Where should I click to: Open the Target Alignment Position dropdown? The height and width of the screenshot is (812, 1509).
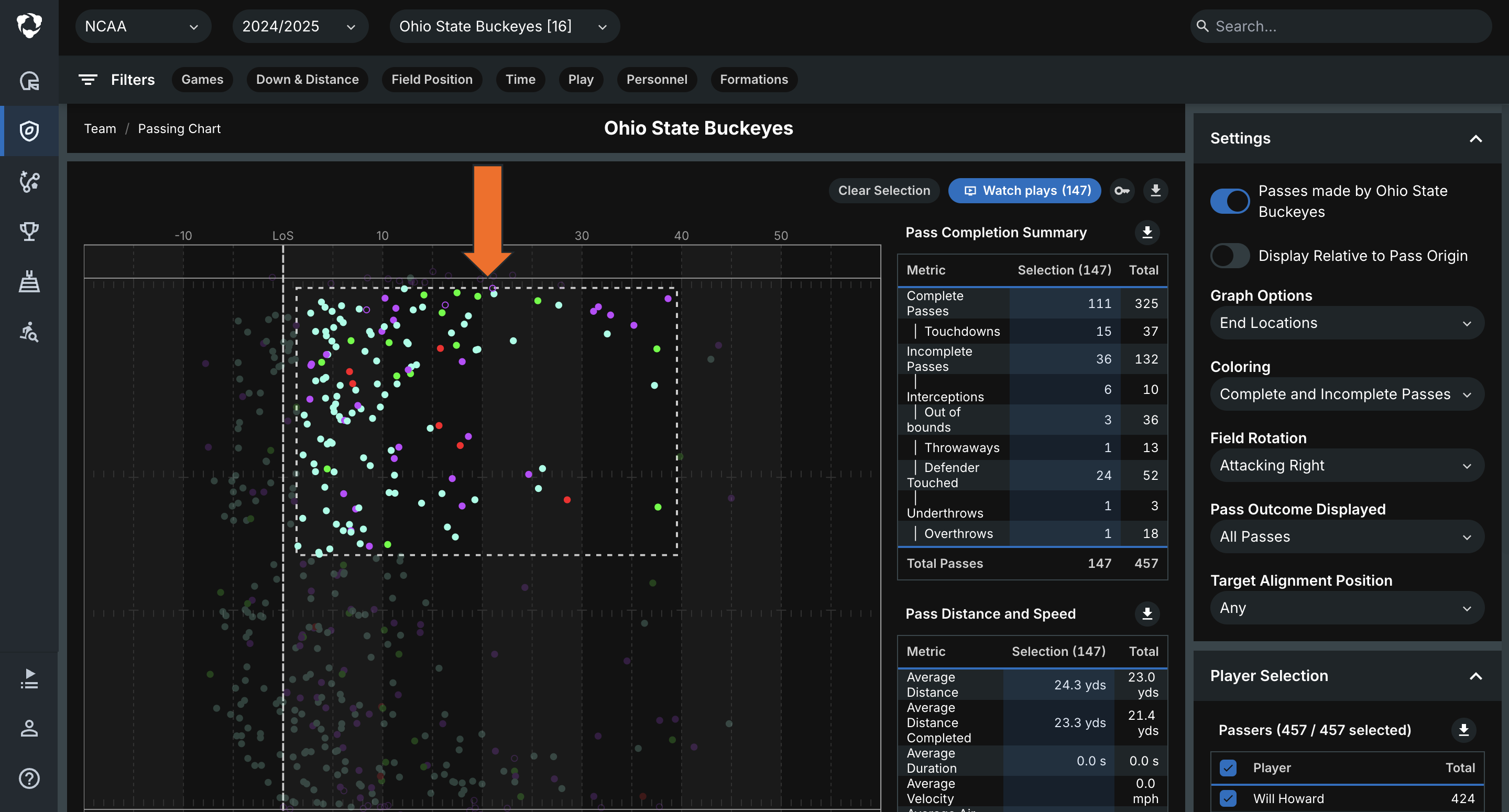[1347, 608]
